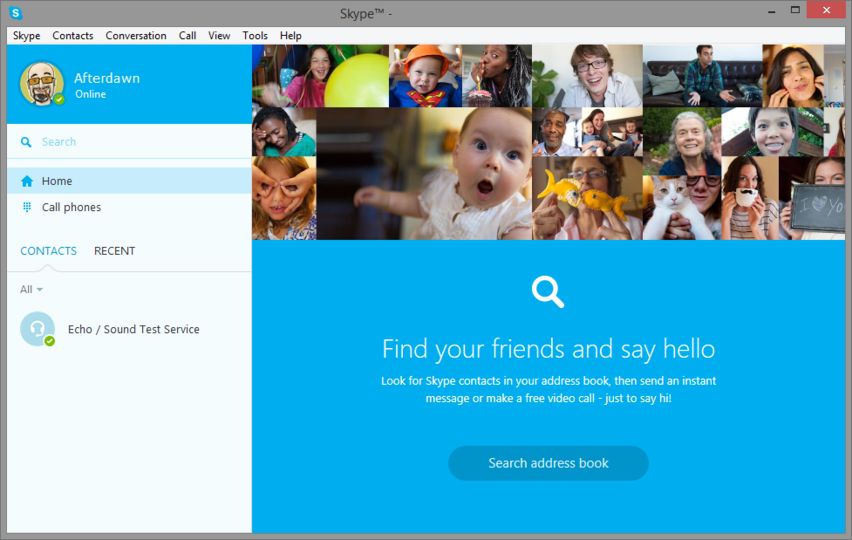Close the Skype window

tap(826, 10)
